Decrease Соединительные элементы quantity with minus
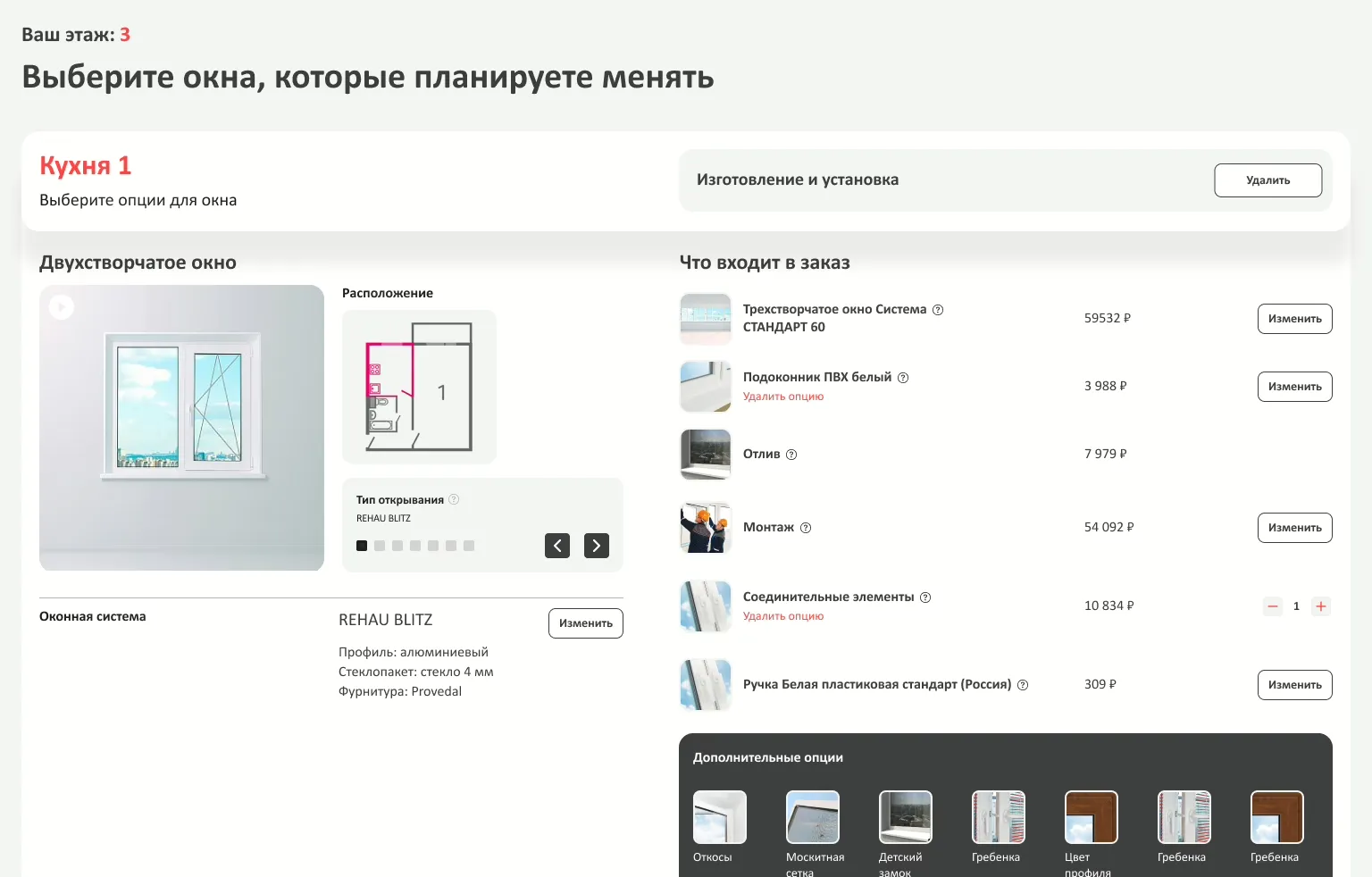Screen dimensions: 1372x877 [x=1273, y=606]
